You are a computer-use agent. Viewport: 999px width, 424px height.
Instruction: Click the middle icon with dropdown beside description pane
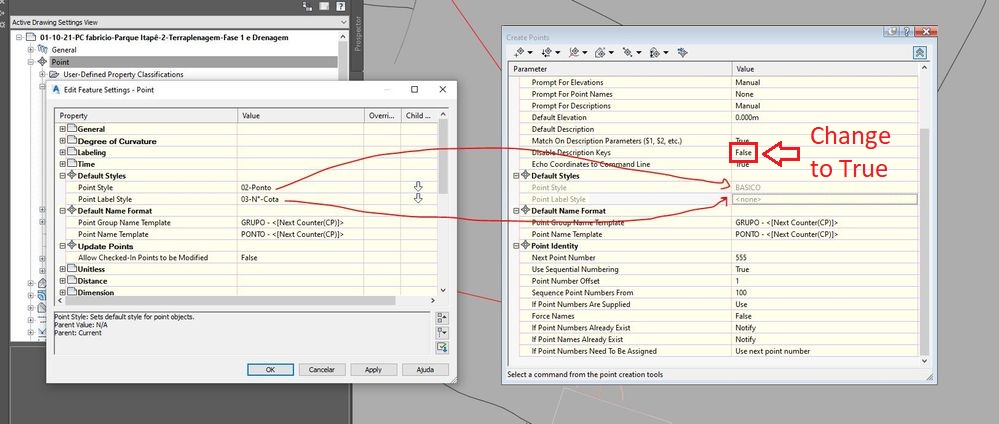pos(442,332)
